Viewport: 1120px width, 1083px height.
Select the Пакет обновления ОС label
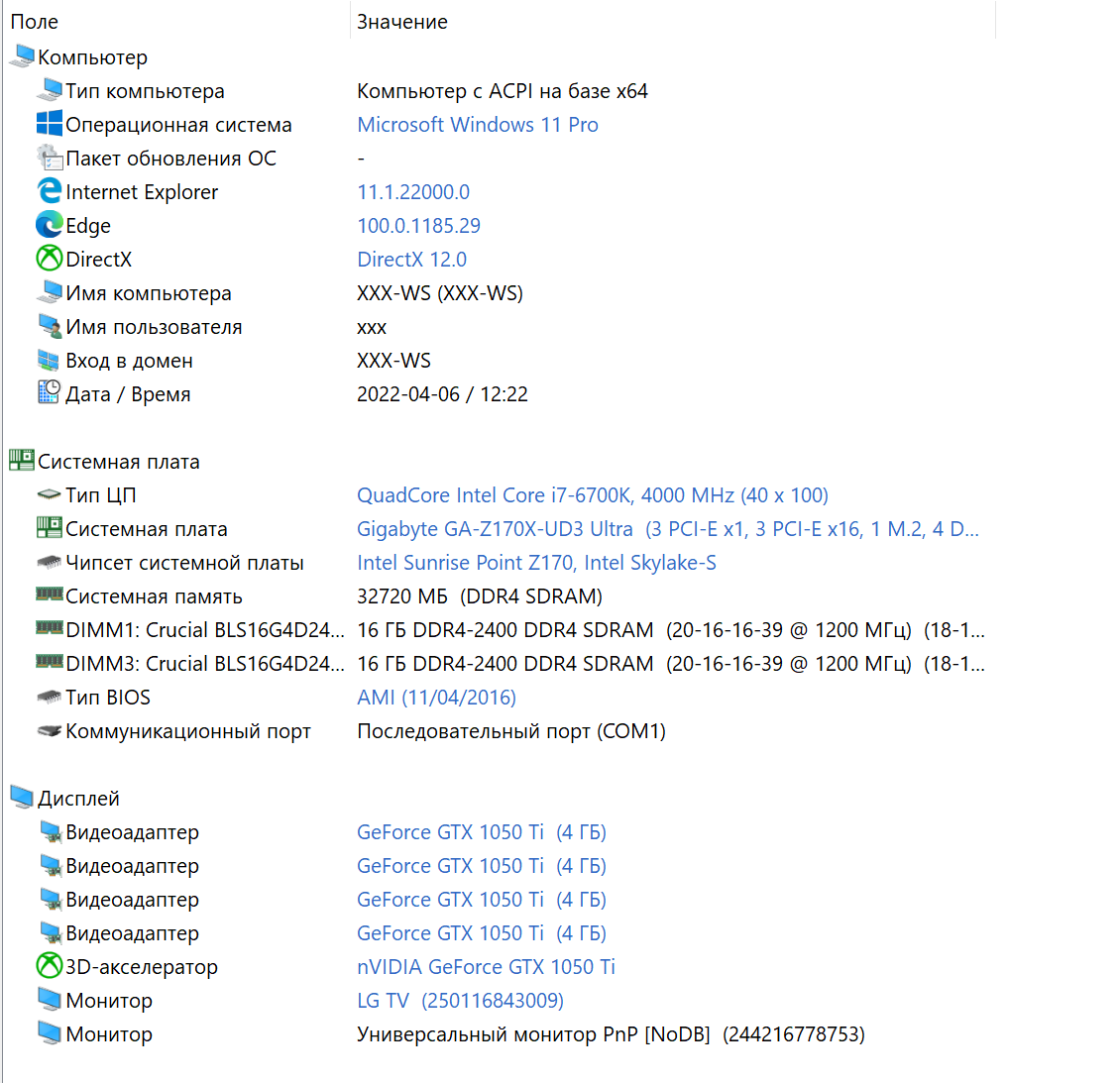pos(170,159)
